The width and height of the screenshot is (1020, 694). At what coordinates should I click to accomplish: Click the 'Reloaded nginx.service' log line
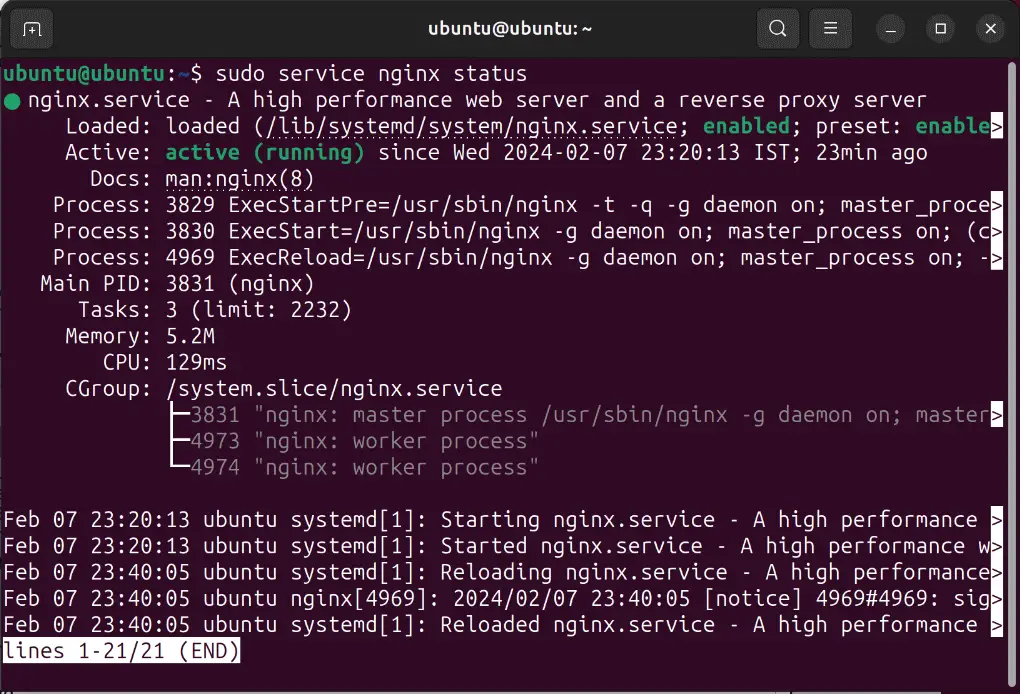point(503,624)
